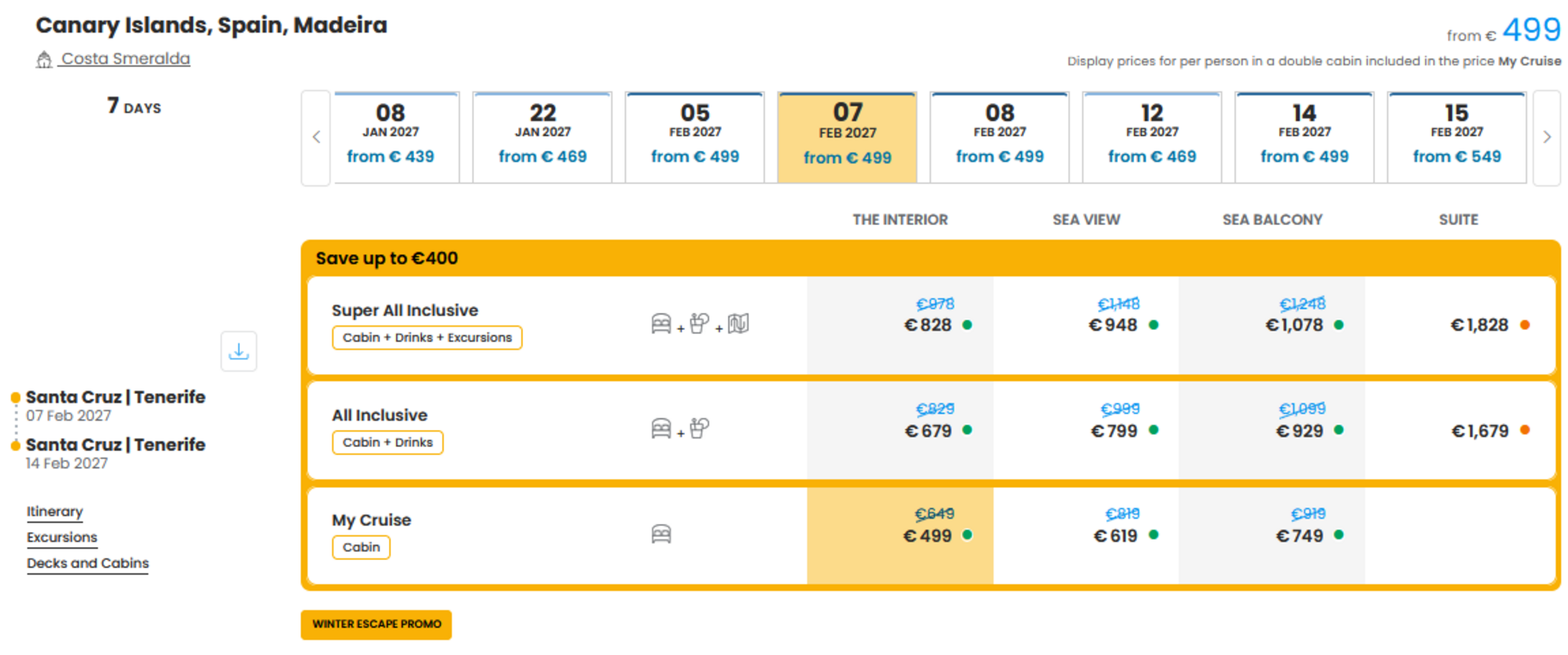1568x655 pixels.
Task: Click the cabin bed icon in My Cruise row
Action: (x=661, y=535)
